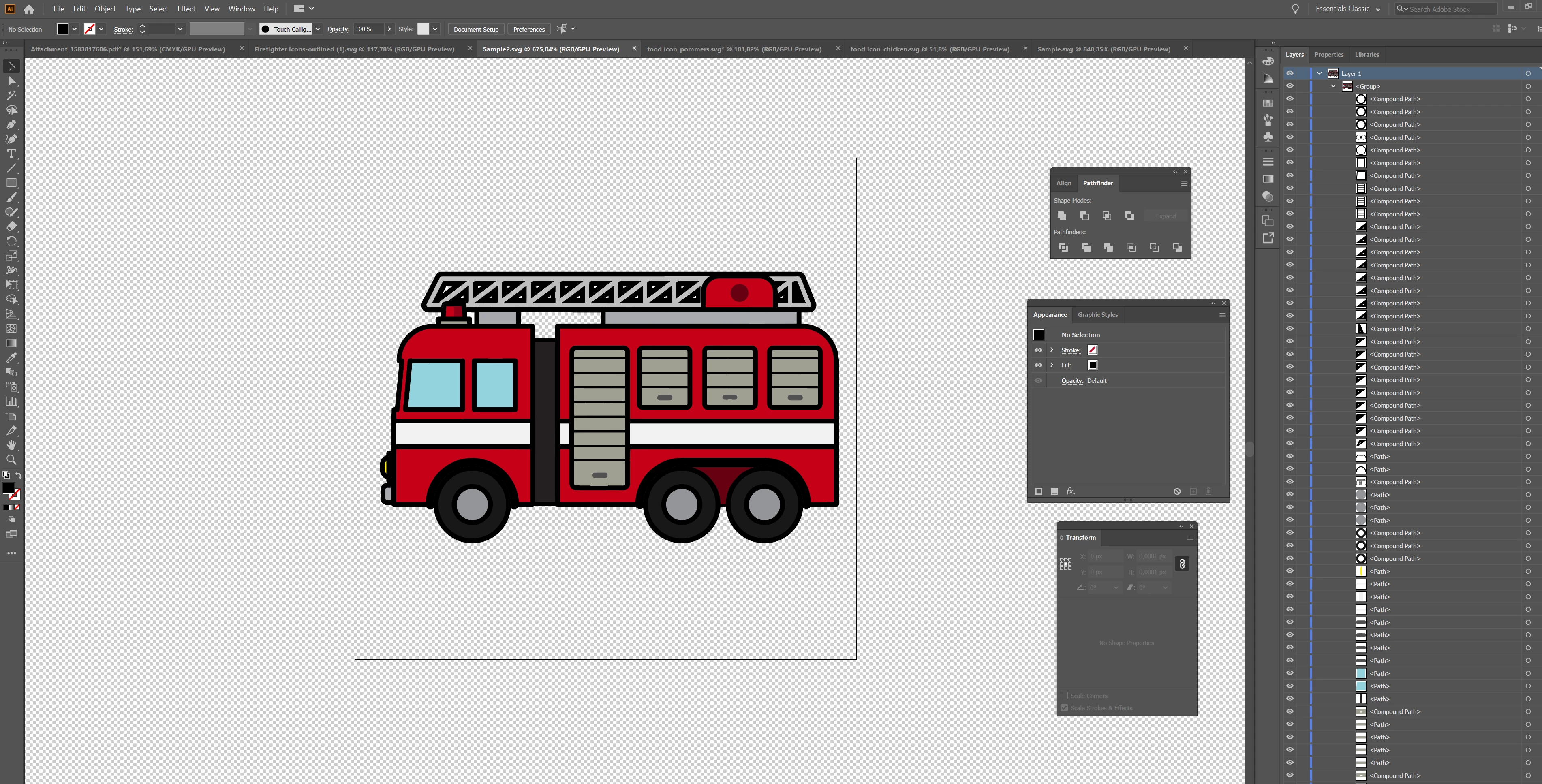The height and width of the screenshot is (784, 1542).
Task: Toggle constrain width and height proportions
Action: [1182, 564]
